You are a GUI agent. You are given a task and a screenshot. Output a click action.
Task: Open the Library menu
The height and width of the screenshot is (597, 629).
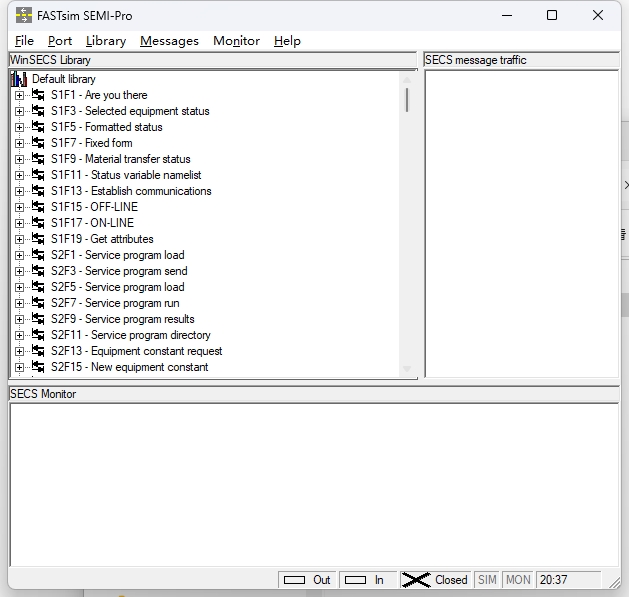(106, 41)
